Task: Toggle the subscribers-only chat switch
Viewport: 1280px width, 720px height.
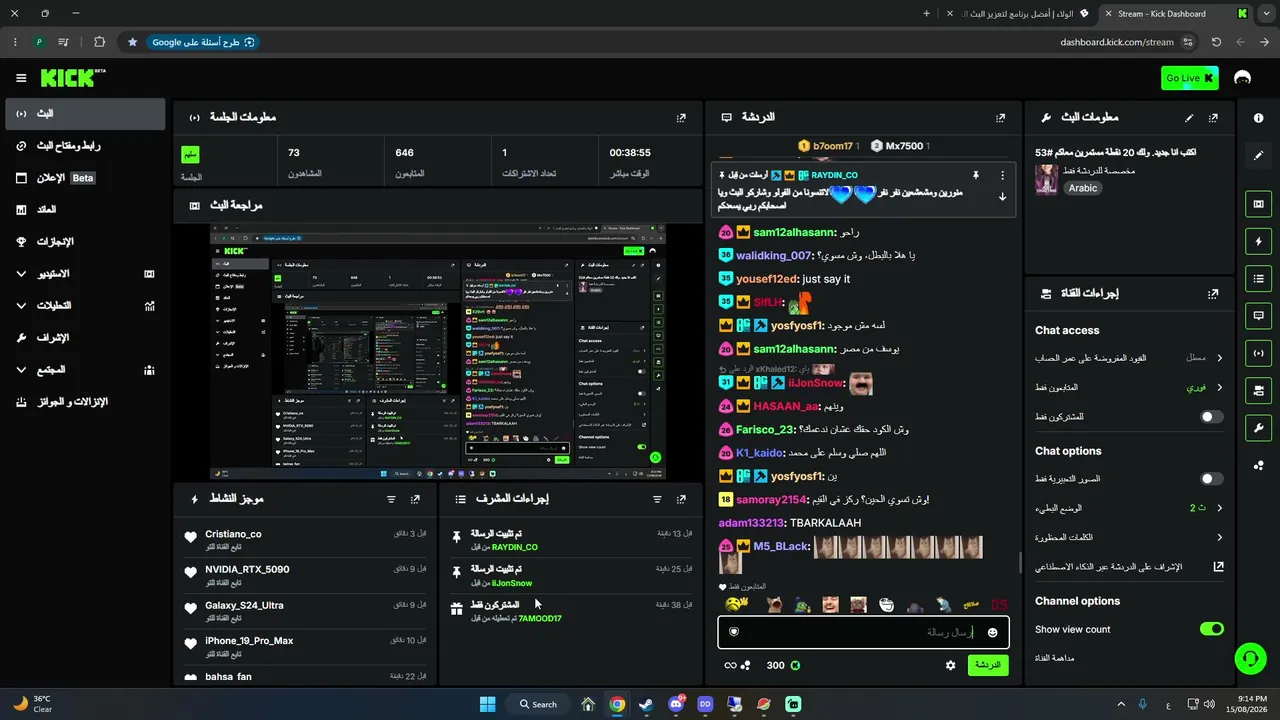Action: [x=1211, y=416]
